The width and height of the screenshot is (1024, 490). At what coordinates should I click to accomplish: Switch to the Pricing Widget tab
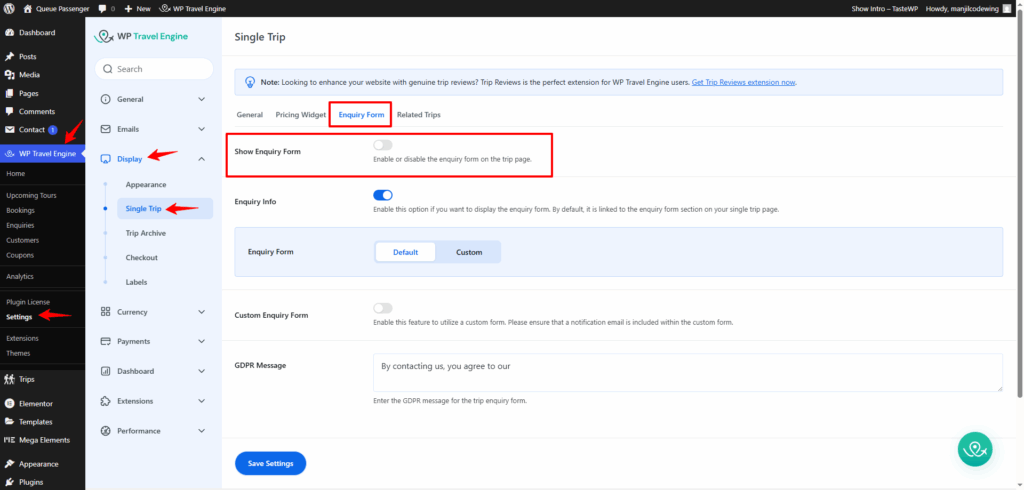click(301, 115)
